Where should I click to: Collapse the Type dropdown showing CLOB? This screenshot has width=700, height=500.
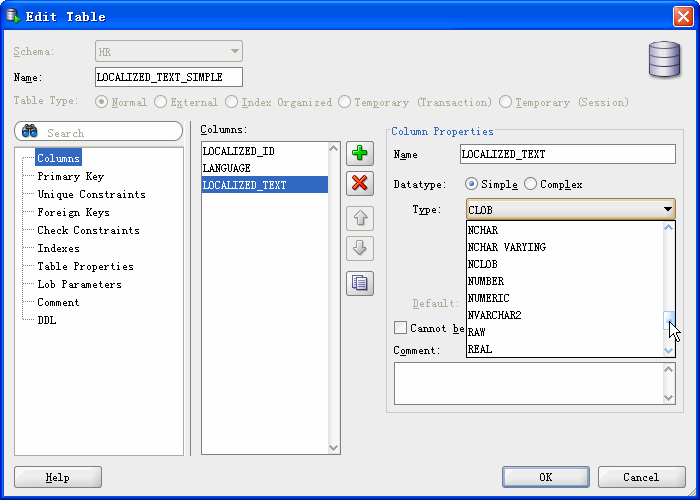pyautogui.click(x=667, y=210)
